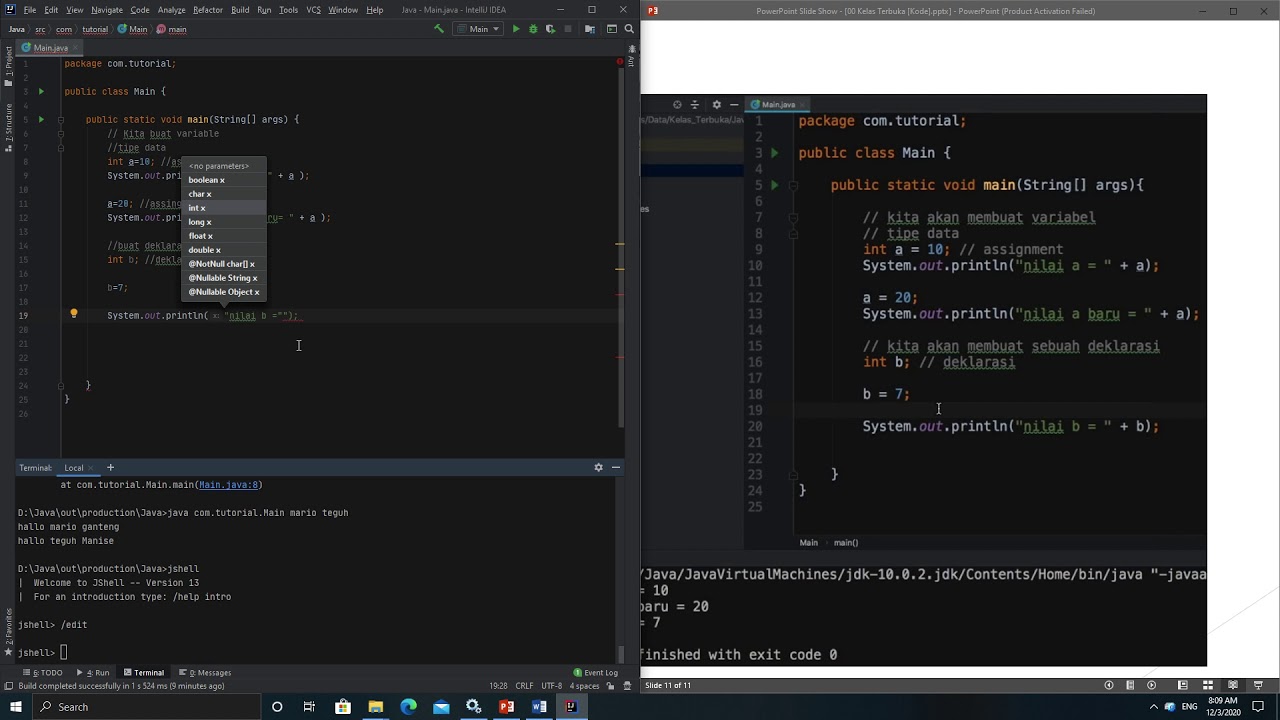Run the Main configuration with the green play icon

(516, 29)
